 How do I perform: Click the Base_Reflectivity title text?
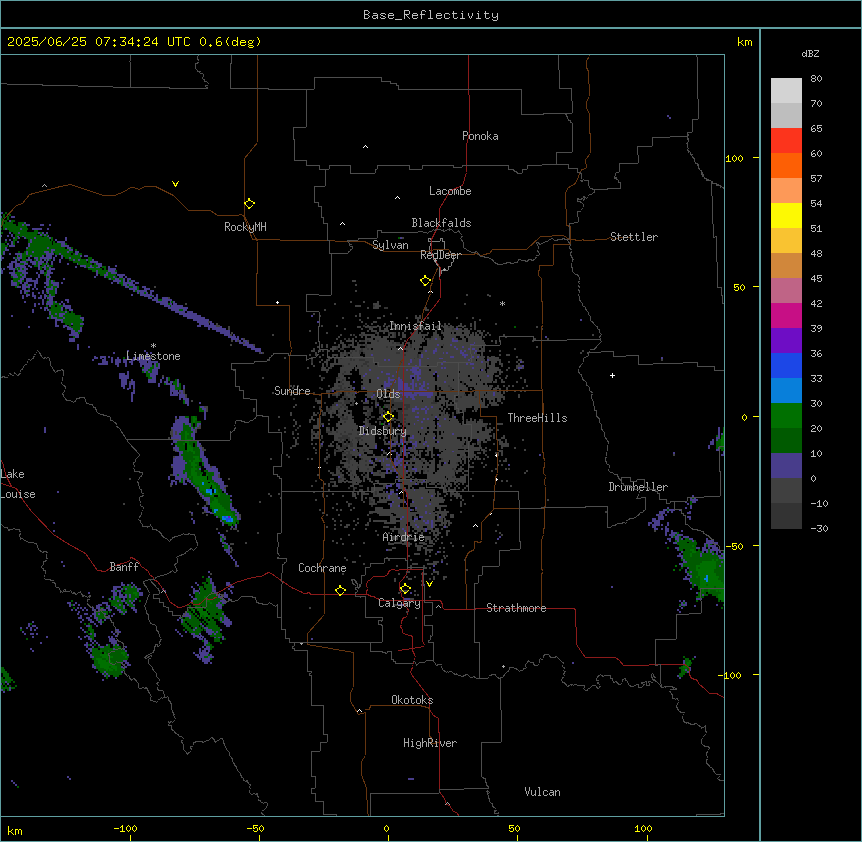431,15
